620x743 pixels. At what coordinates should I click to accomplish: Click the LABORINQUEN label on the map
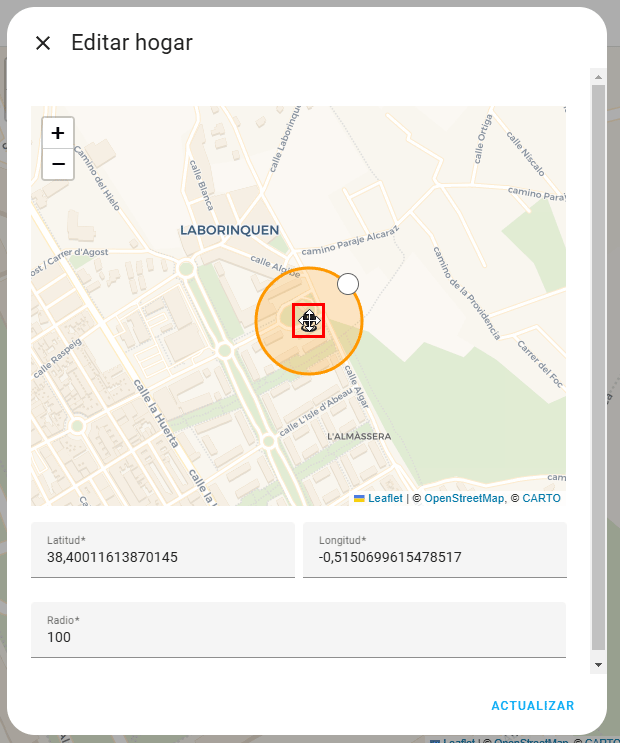[x=229, y=230]
